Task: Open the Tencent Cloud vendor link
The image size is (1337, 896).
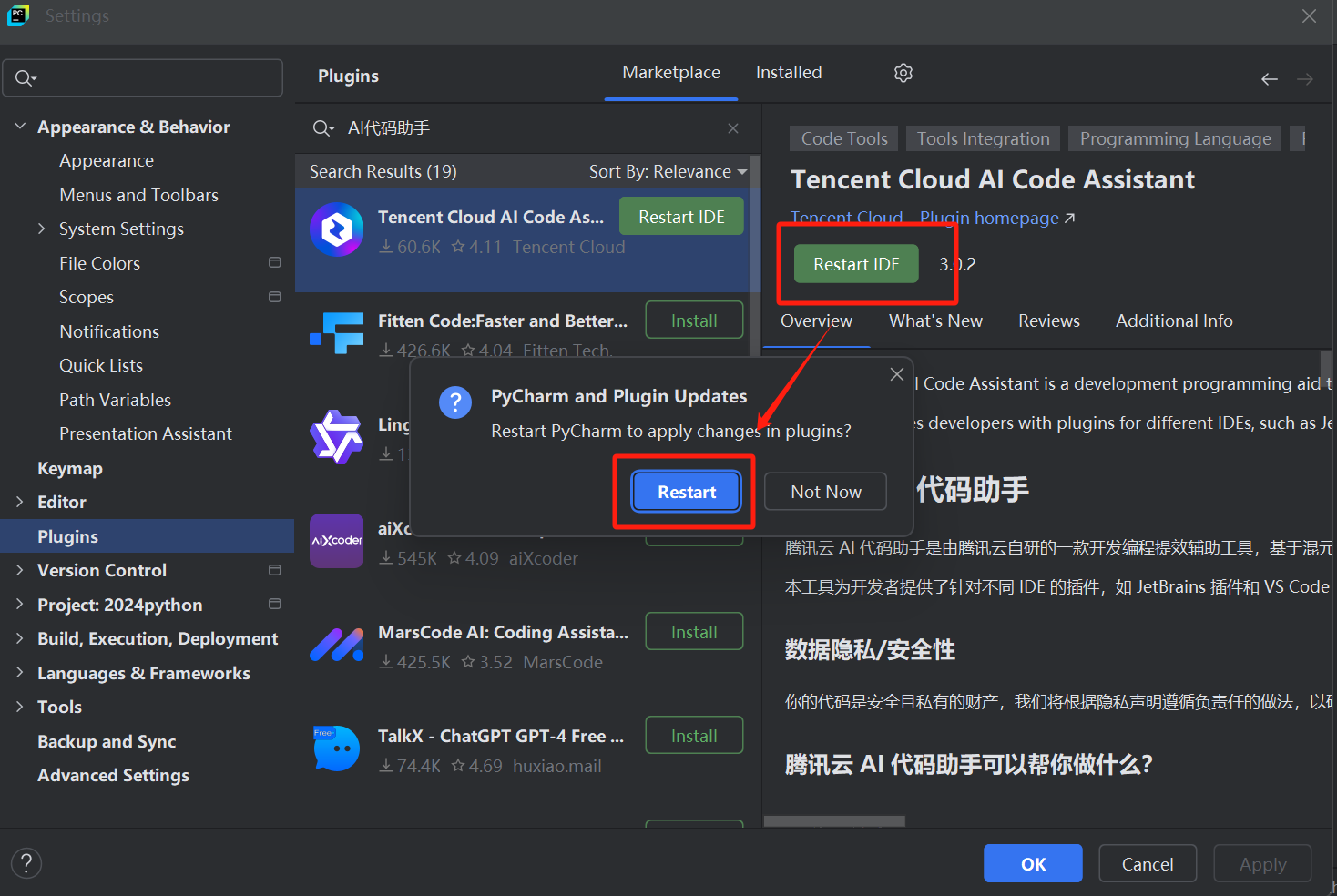Action: click(846, 218)
